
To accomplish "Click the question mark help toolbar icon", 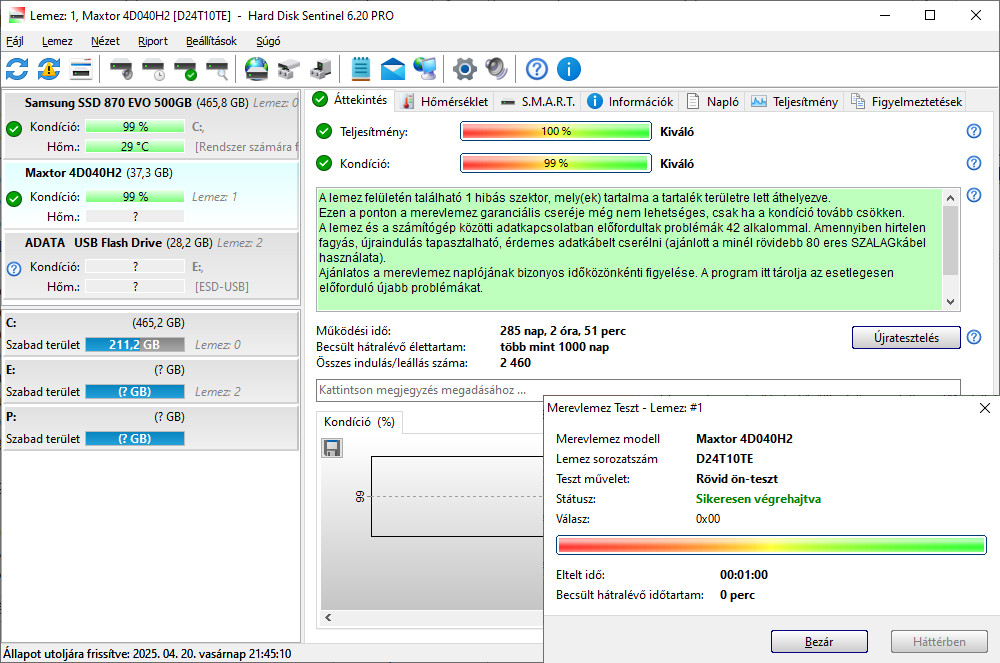I will coord(536,69).
